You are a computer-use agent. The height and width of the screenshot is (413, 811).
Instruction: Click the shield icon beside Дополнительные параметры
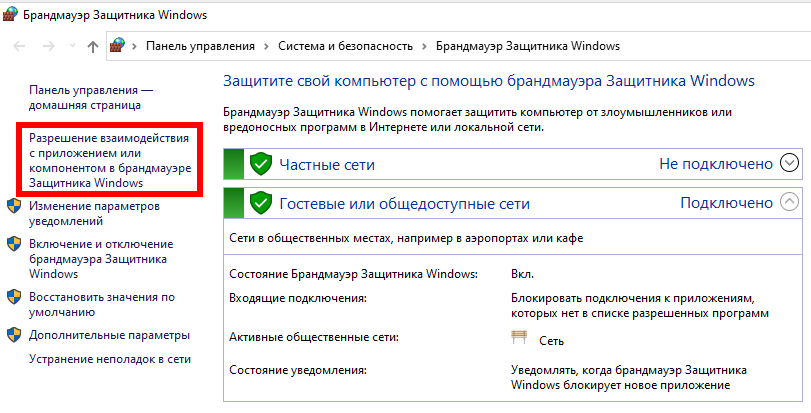14,335
